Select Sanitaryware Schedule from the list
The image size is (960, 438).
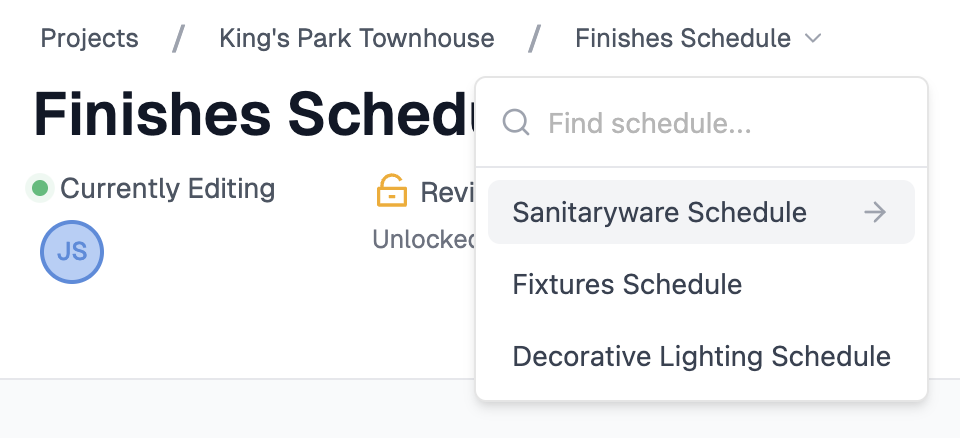tap(659, 212)
